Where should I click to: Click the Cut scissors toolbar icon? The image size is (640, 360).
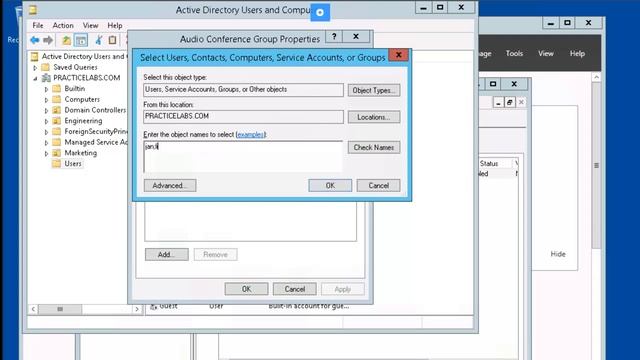coord(98,40)
